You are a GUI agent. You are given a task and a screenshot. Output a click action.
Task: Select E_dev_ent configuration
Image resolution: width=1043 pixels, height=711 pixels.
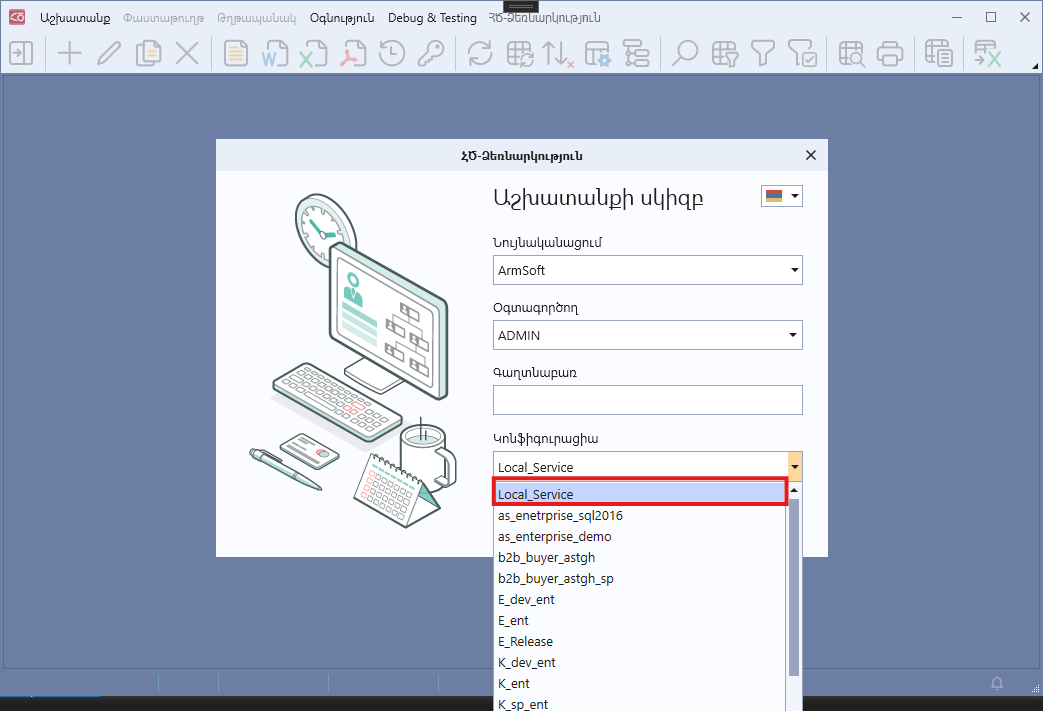pos(640,599)
